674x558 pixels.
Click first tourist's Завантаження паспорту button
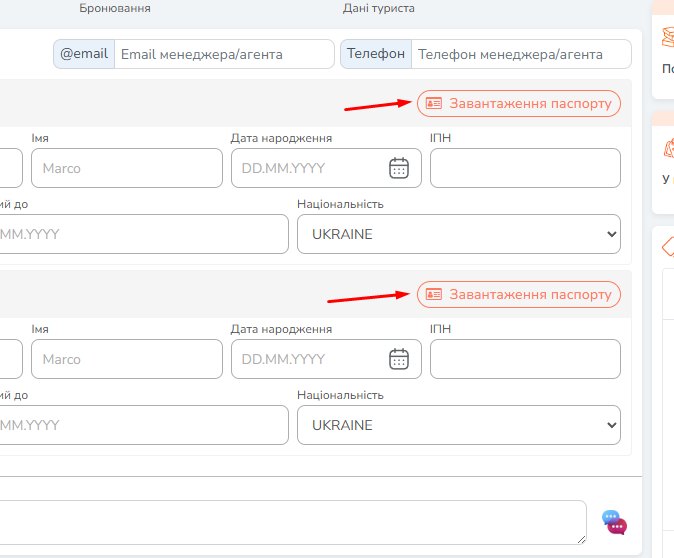click(519, 103)
